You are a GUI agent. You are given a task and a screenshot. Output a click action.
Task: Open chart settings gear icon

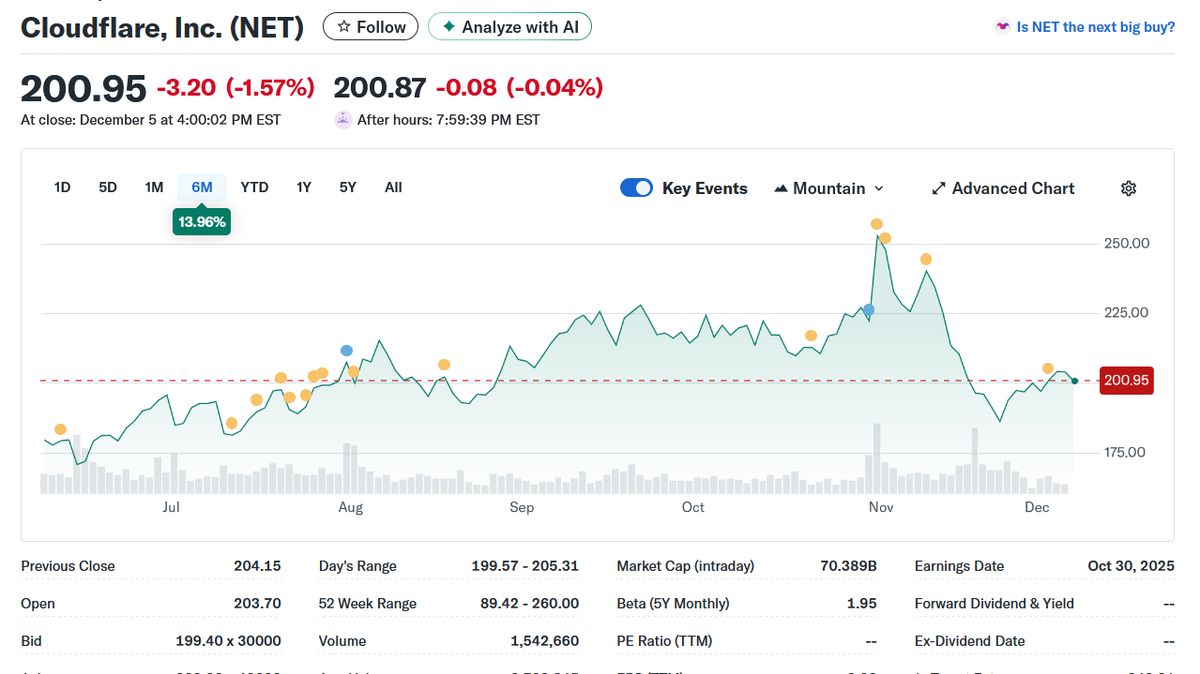point(1128,189)
